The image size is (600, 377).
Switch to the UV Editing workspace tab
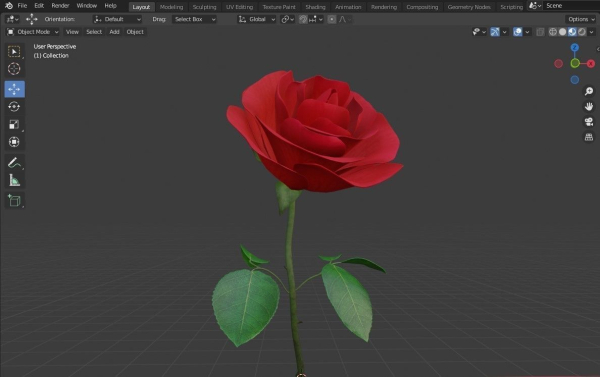click(x=239, y=7)
